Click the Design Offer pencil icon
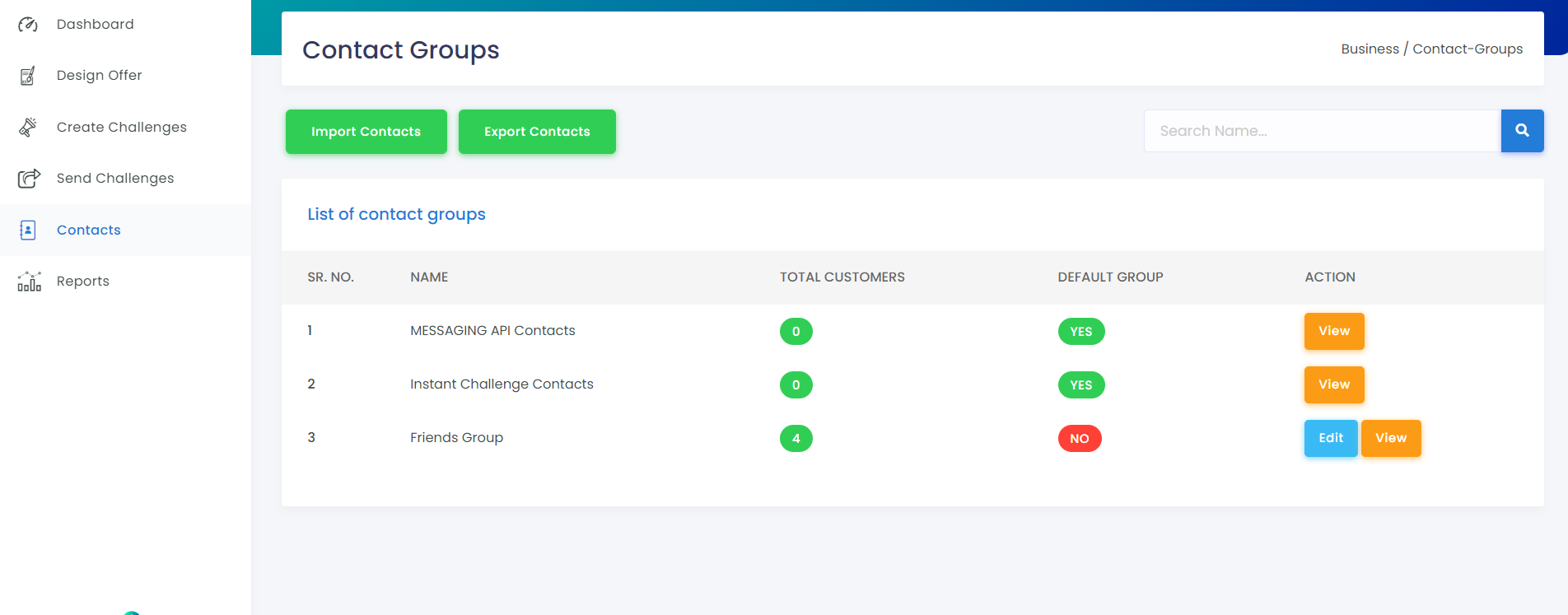This screenshot has width=1568, height=615. pos(28,76)
